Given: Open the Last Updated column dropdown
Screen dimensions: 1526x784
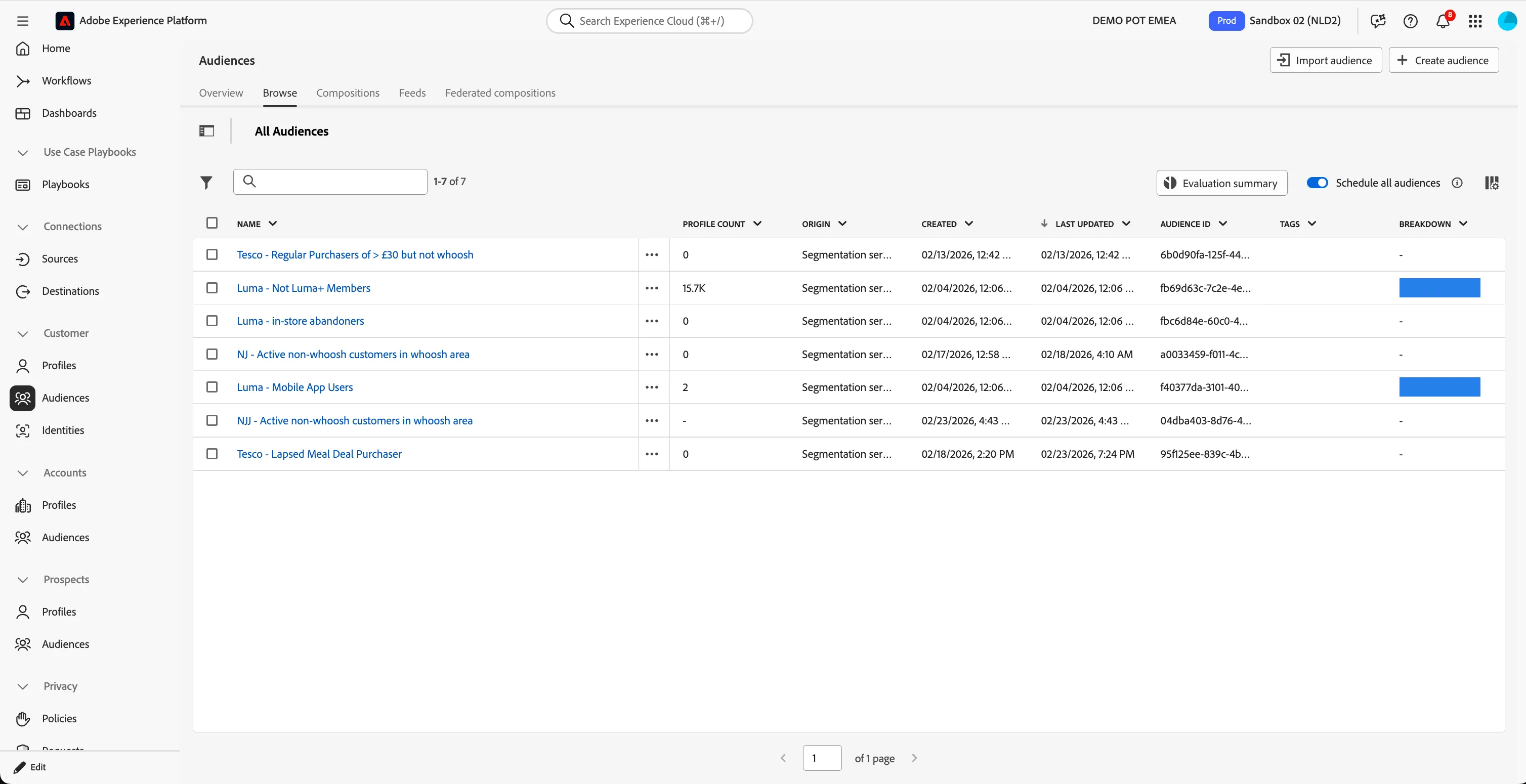Looking at the screenshot, I should [1126, 224].
